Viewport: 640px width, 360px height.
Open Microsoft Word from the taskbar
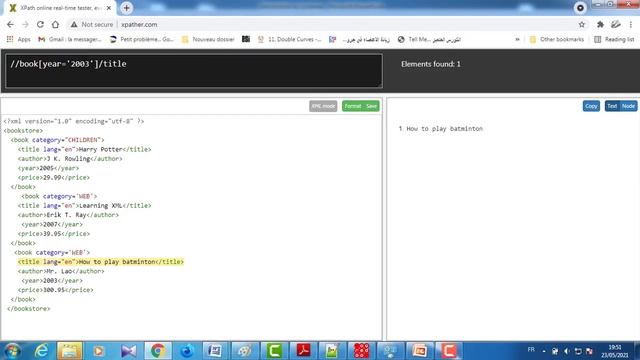[x=215, y=351]
